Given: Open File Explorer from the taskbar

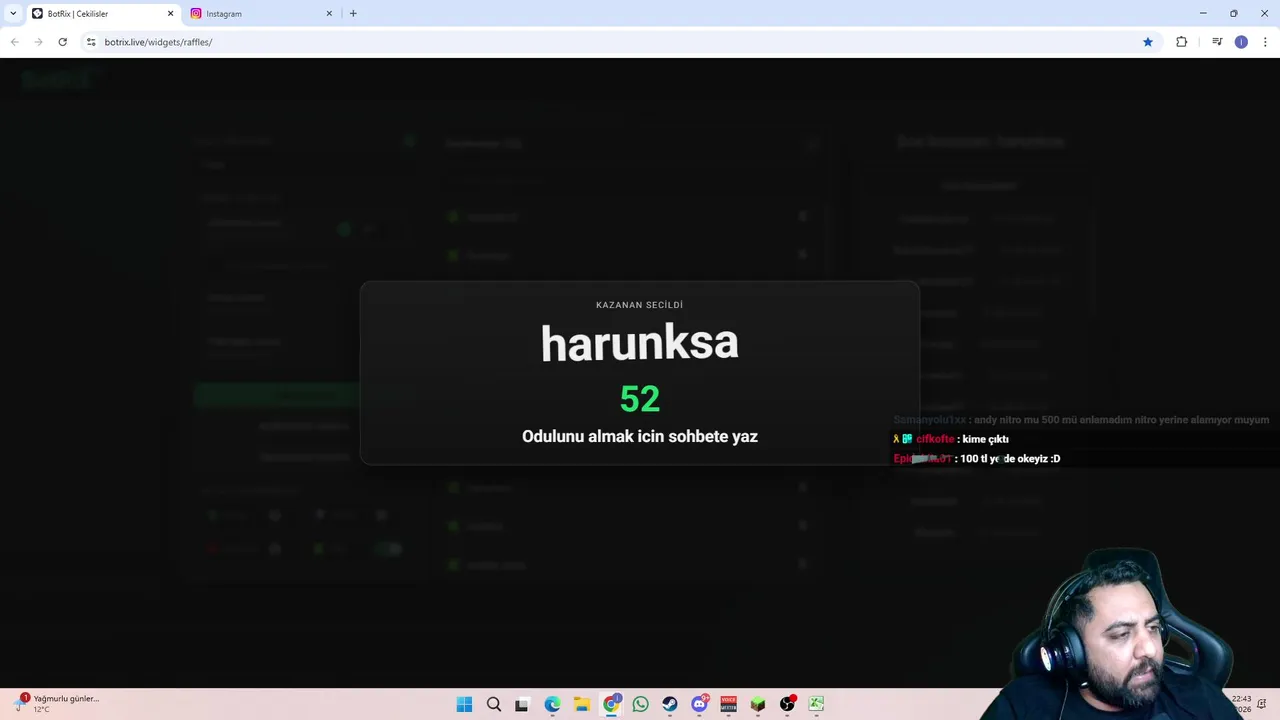Looking at the screenshot, I should tap(581, 704).
